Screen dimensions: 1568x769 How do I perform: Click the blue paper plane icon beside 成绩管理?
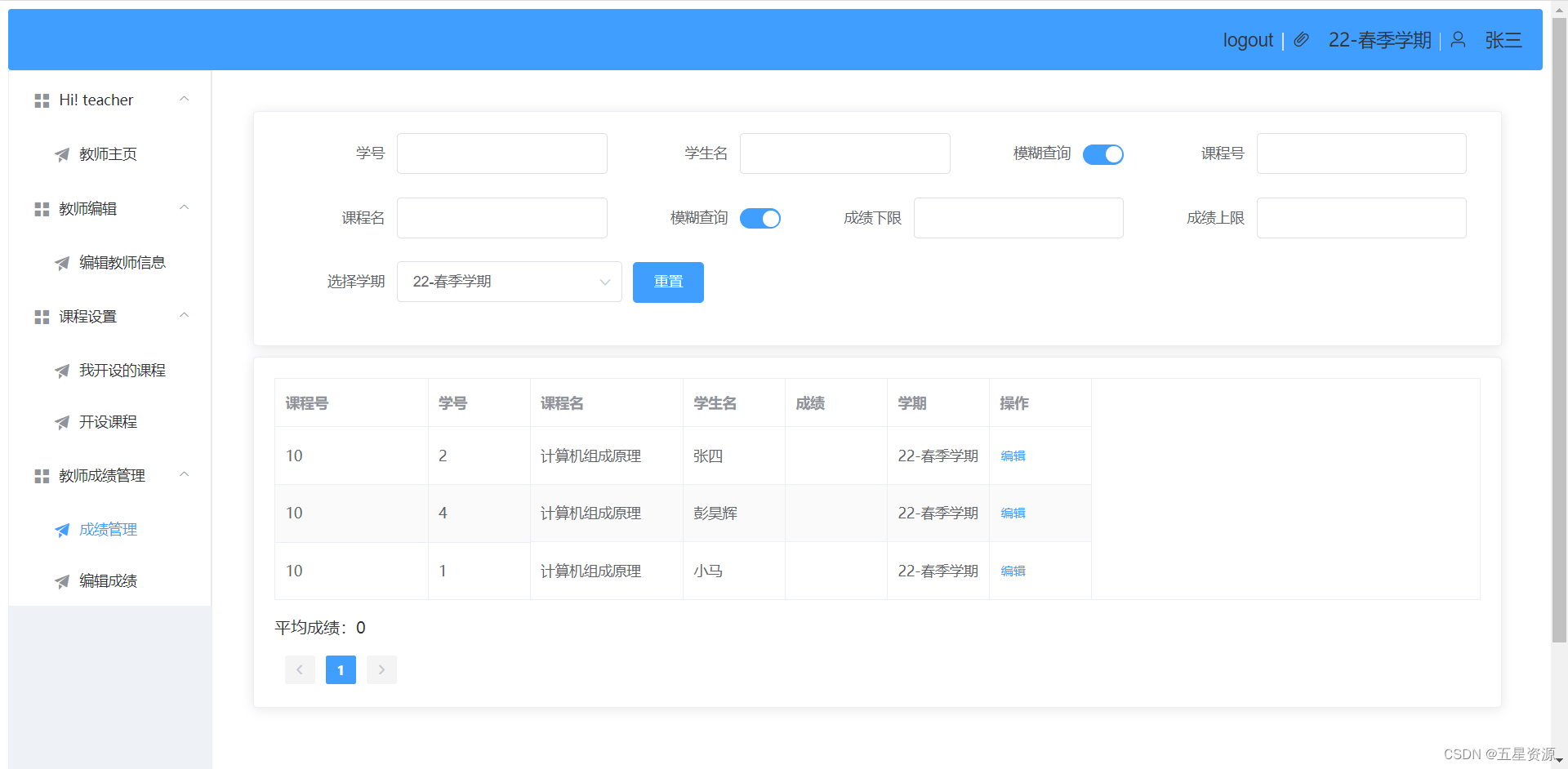tap(62, 530)
